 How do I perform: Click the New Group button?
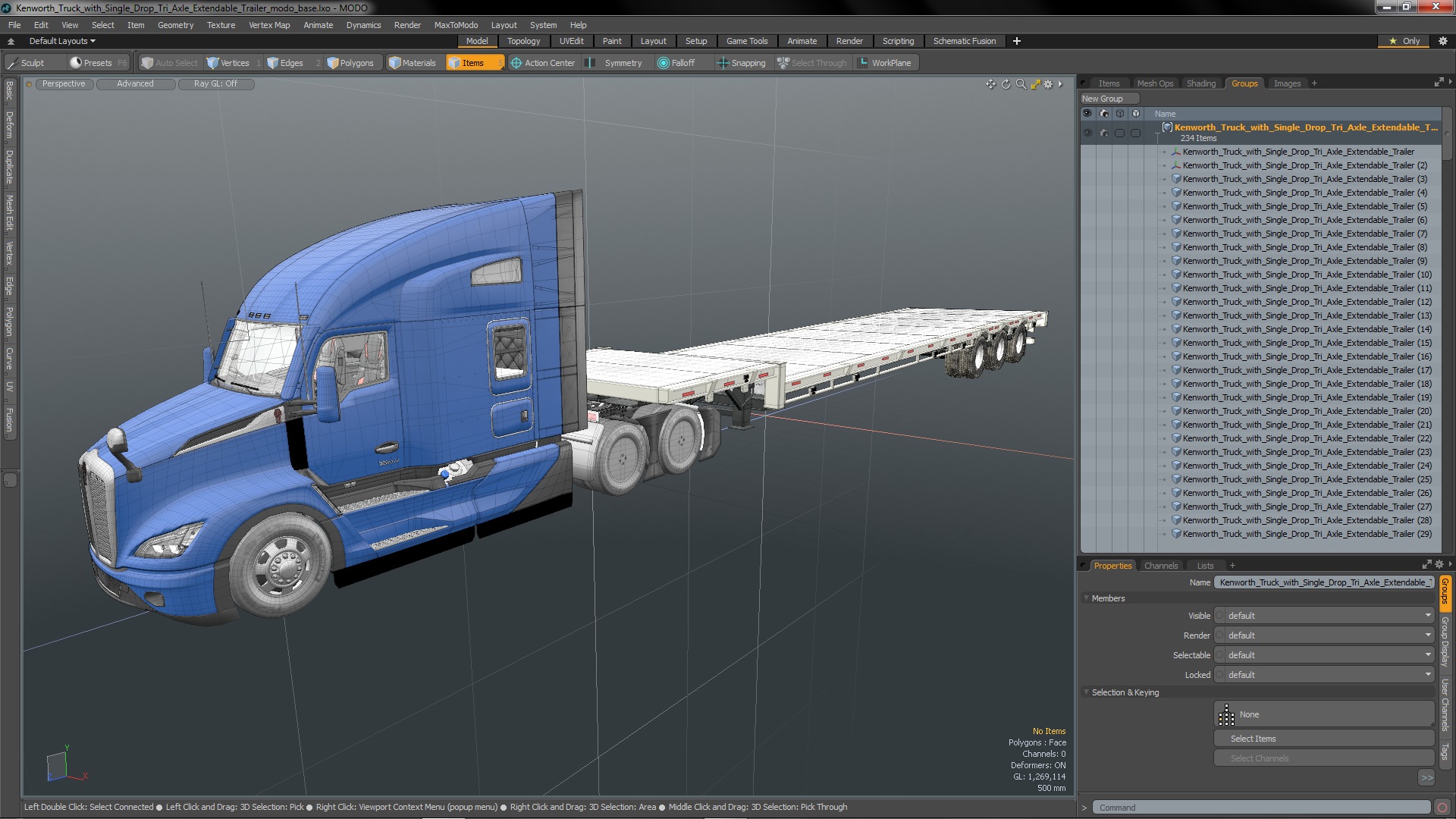pyautogui.click(x=1109, y=99)
